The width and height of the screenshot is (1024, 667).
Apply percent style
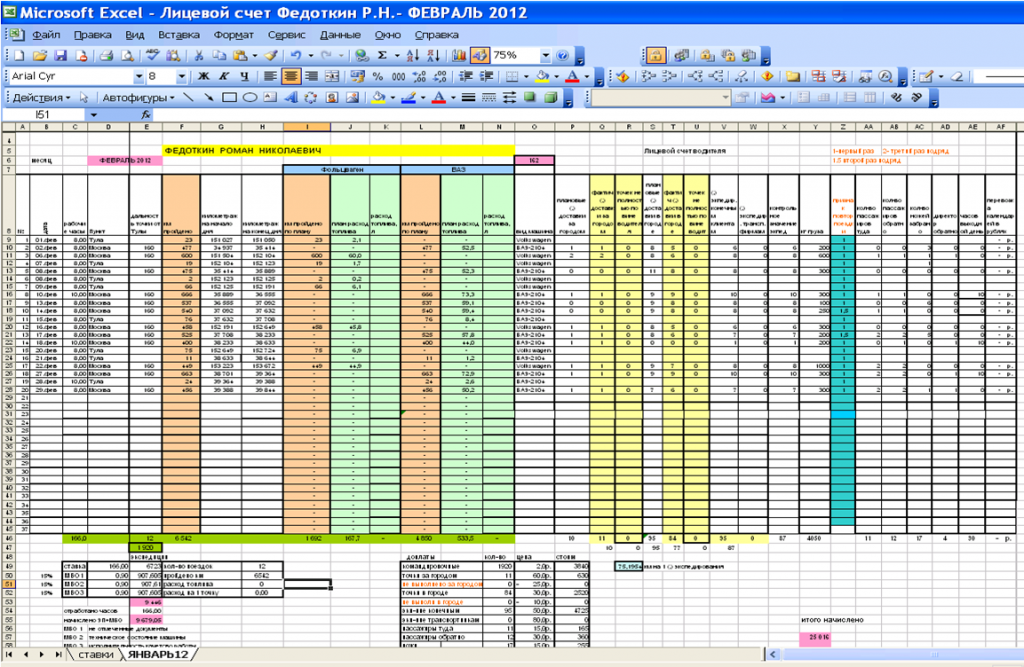[x=377, y=76]
